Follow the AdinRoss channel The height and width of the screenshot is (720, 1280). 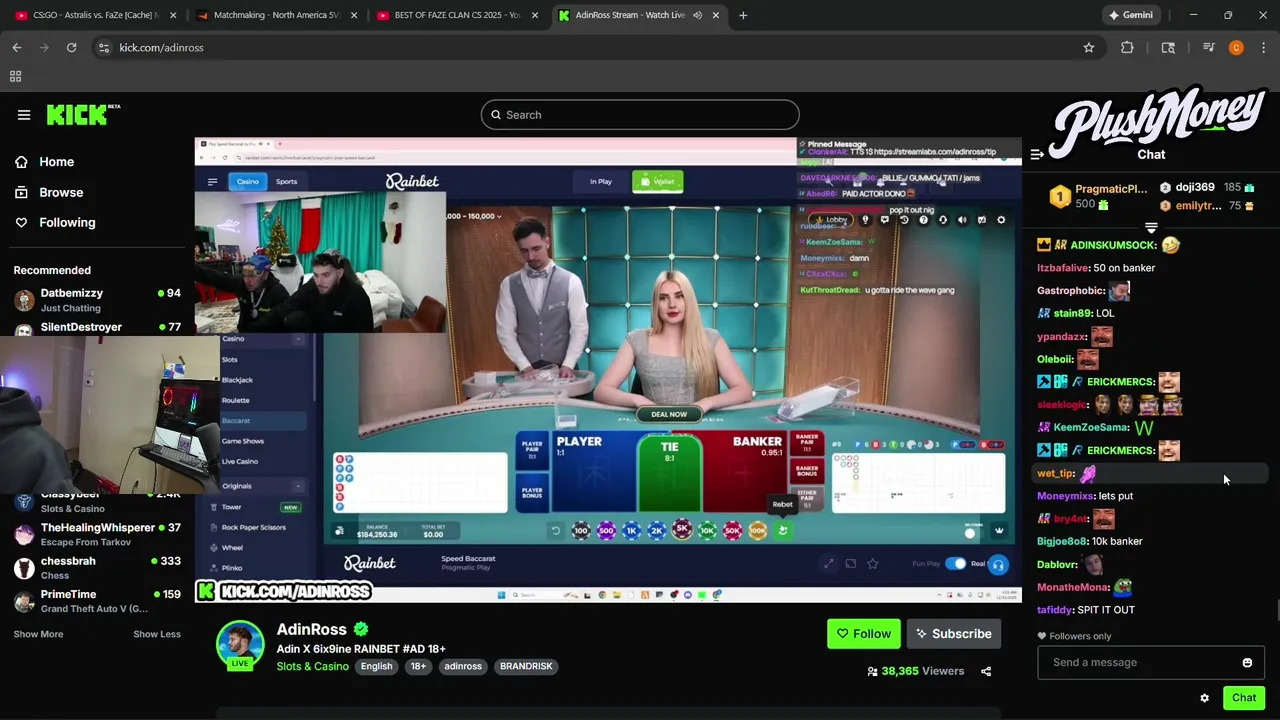tap(863, 634)
